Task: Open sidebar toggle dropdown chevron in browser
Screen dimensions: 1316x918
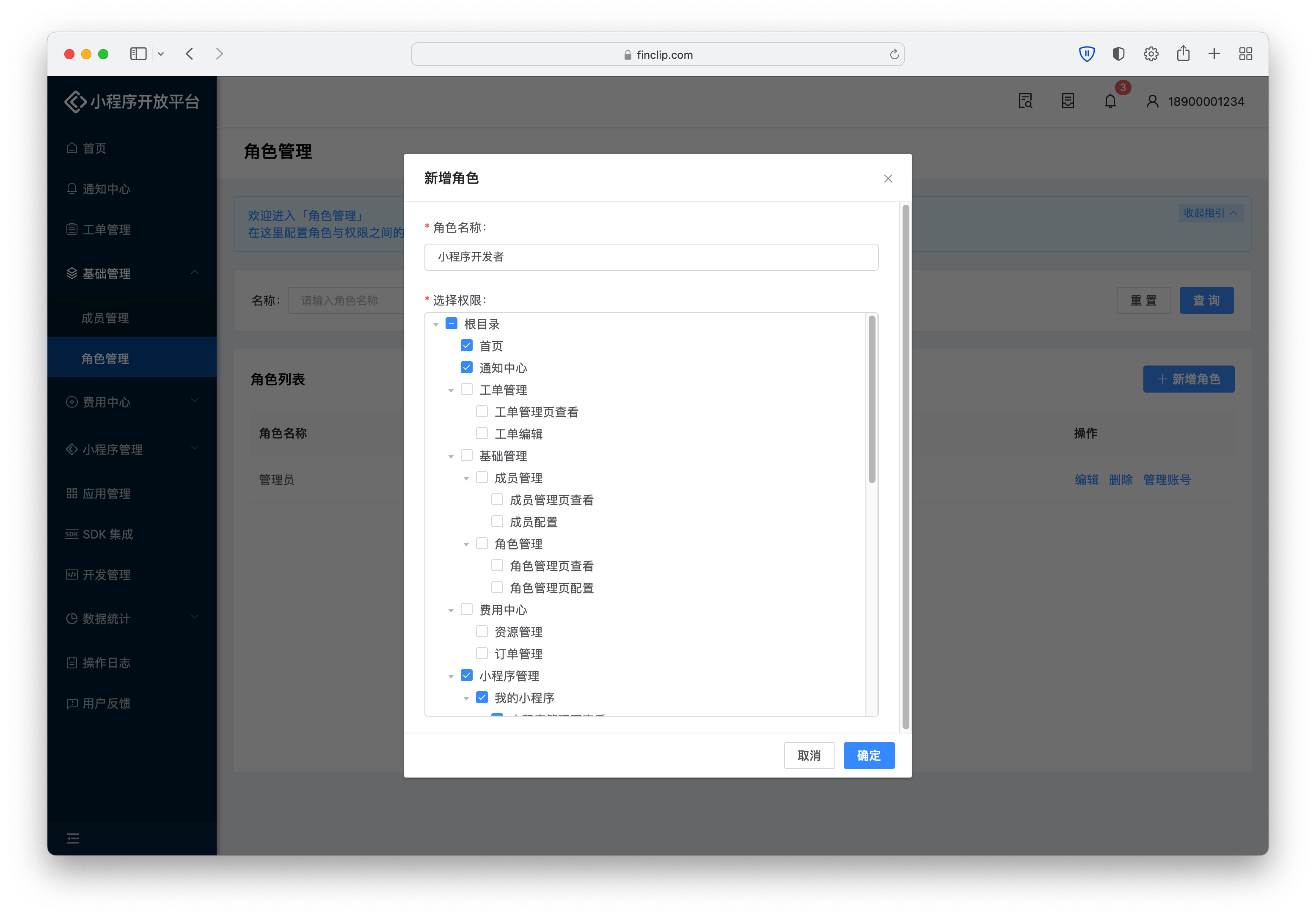Action: 161,54
